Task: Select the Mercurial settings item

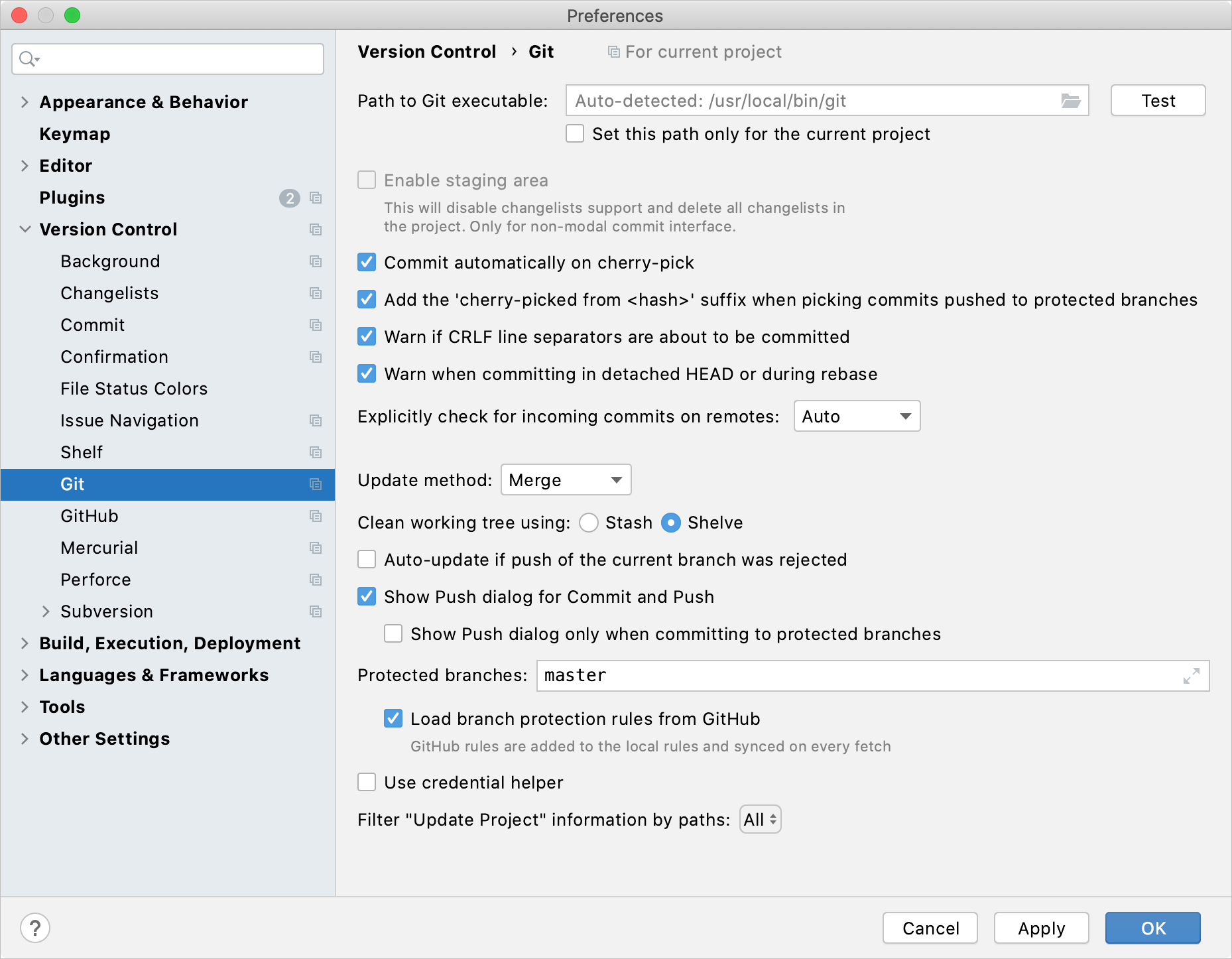Action: click(99, 548)
